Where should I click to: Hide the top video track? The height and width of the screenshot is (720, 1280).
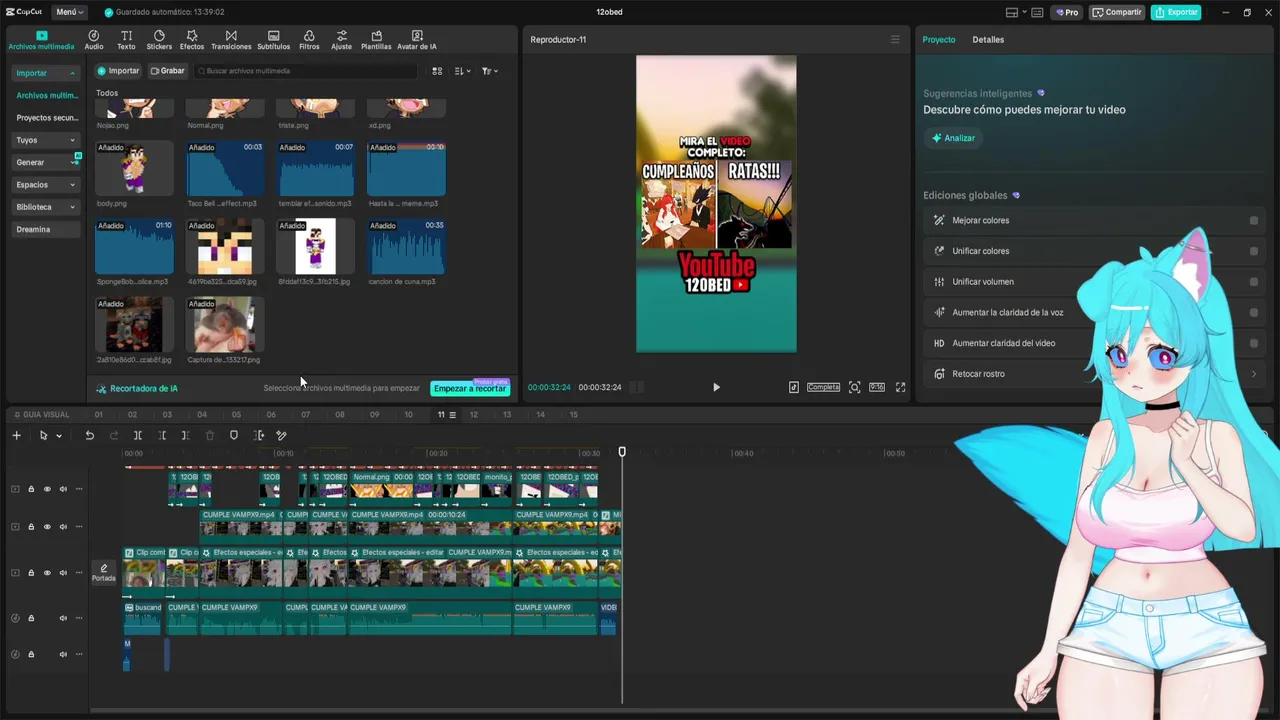pyautogui.click(x=47, y=489)
